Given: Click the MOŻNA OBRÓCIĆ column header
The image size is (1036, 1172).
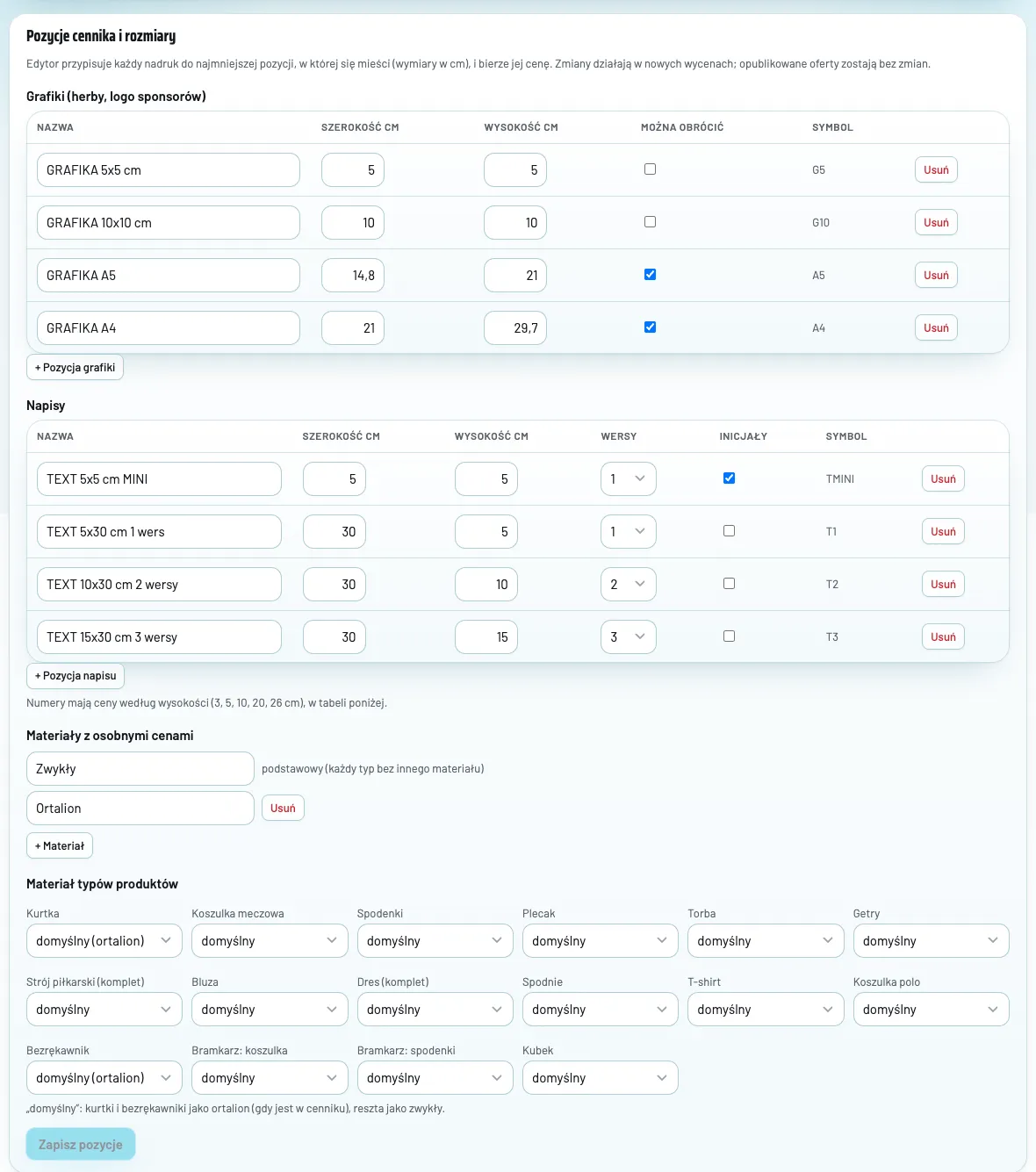Looking at the screenshot, I should click(x=682, y=127).
